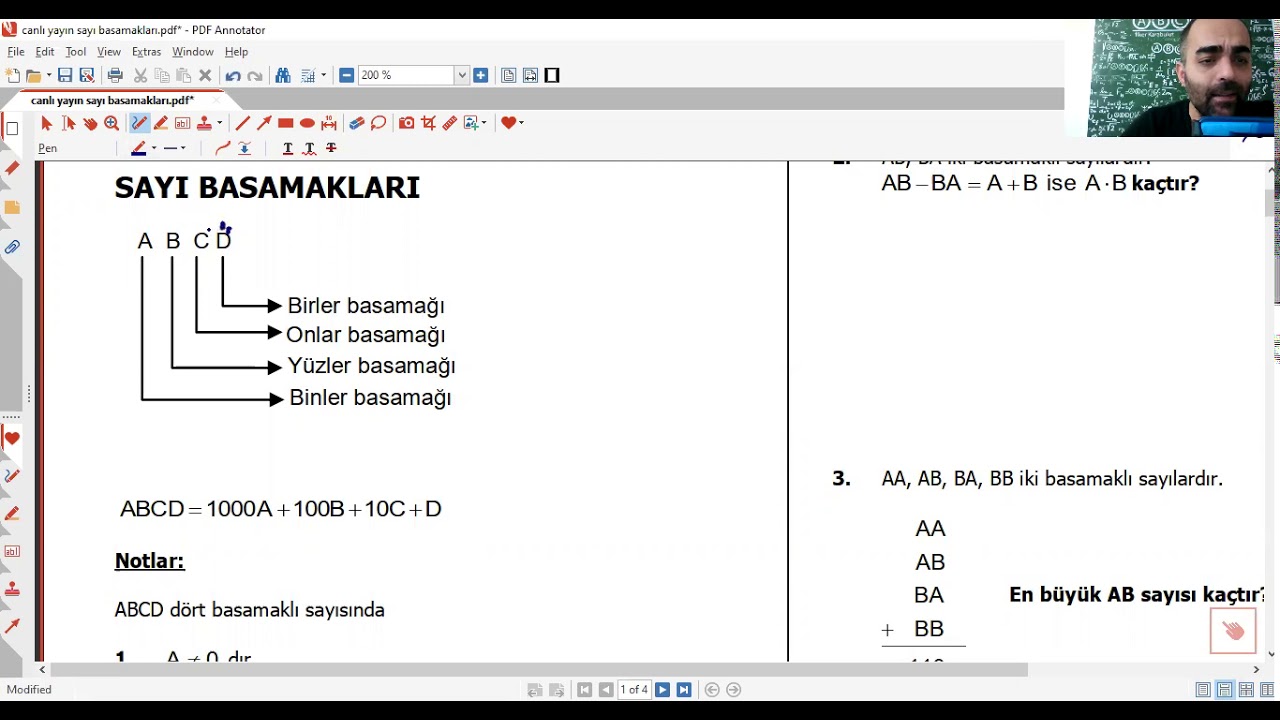Click the Fit Width view icon
Image resolution: width=1280 pixels, height=720 pixels.
(530, 76)
